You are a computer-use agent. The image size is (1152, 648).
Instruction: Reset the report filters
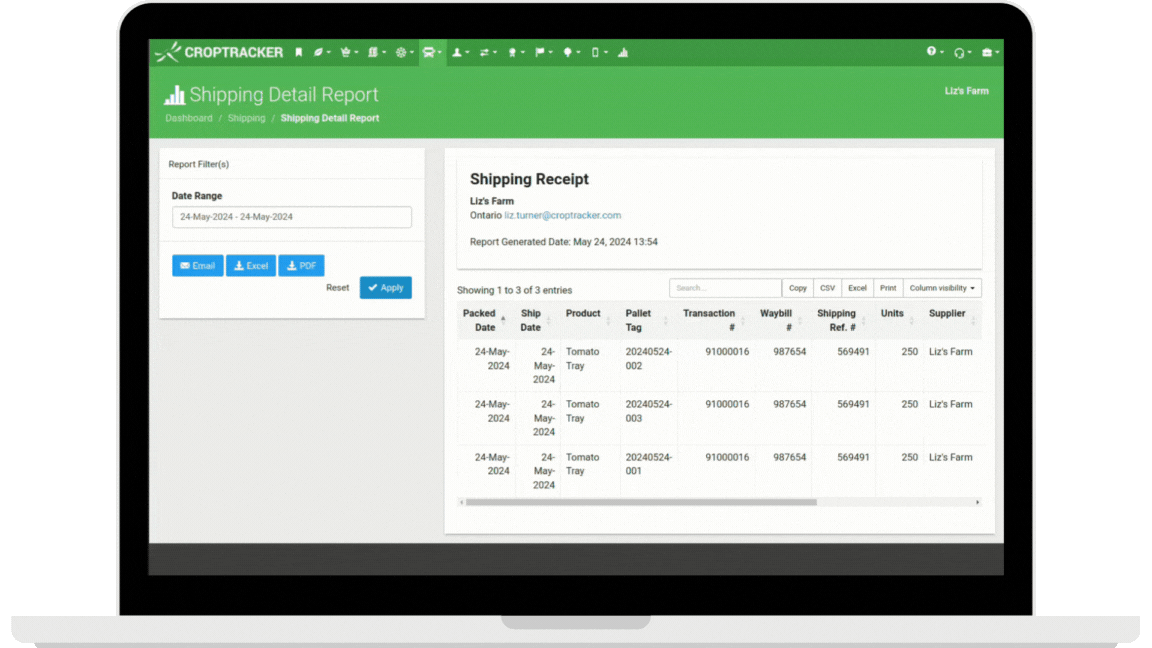[x=337, y=288]
